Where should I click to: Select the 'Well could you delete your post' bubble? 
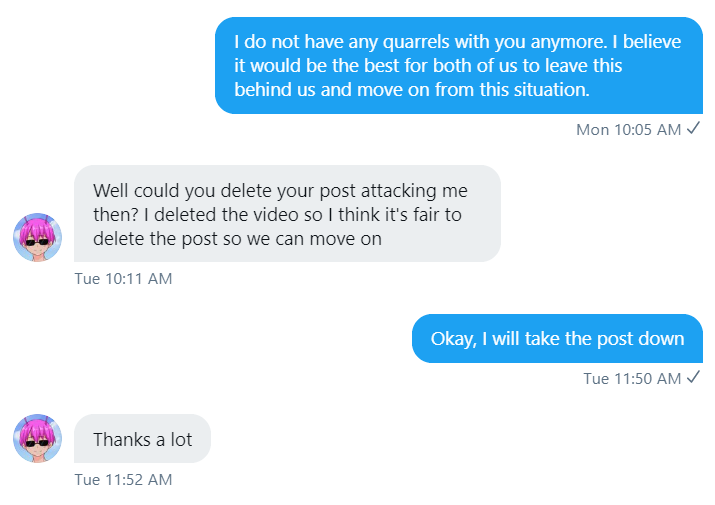(287, 213)
